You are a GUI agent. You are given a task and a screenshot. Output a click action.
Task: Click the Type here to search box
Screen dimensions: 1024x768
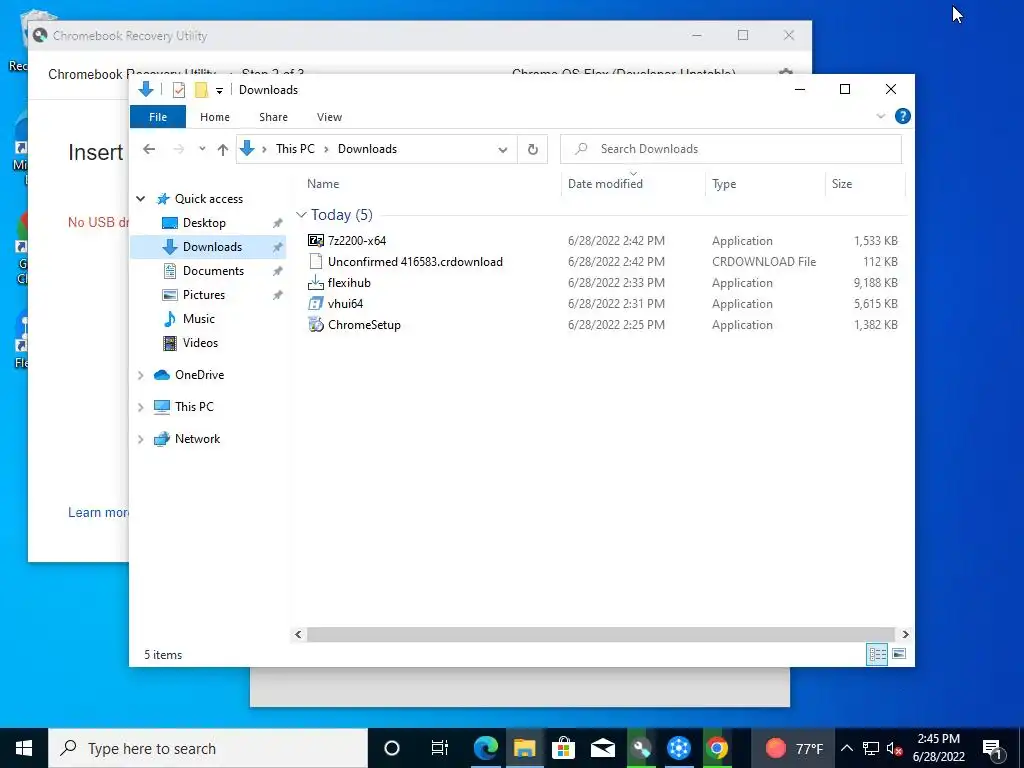(x=208, y=748)
